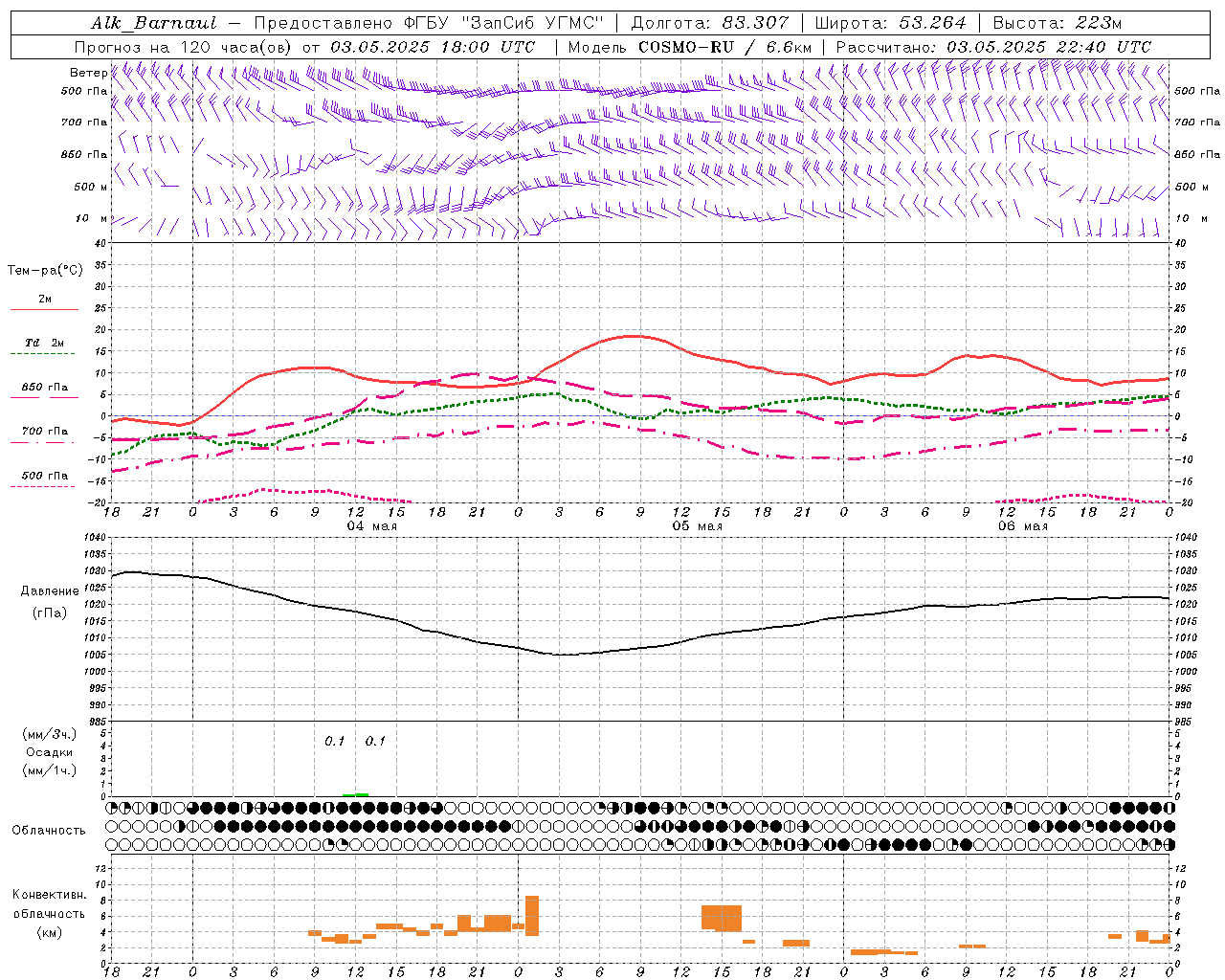Image resolution: width=1225 pixels, height=980 pixels.
Task: Click the 700 гПа temperature legend entry
Action: (x=45, y=432)
